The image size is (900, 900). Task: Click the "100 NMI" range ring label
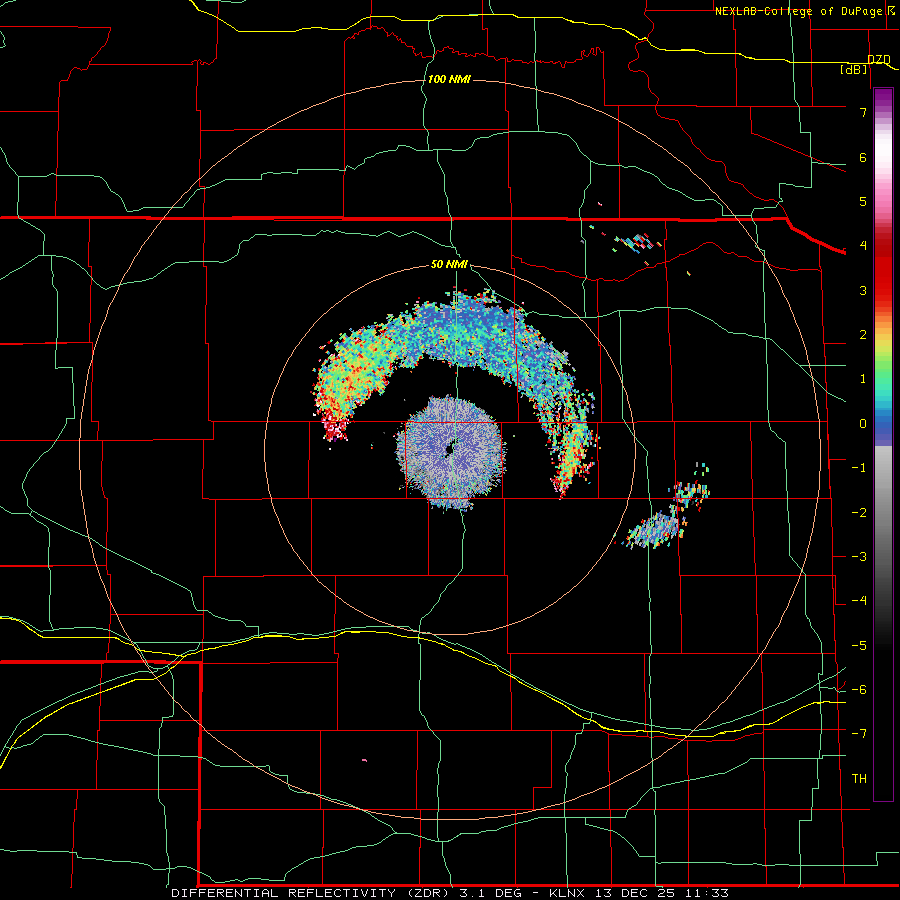click(449, 79)
